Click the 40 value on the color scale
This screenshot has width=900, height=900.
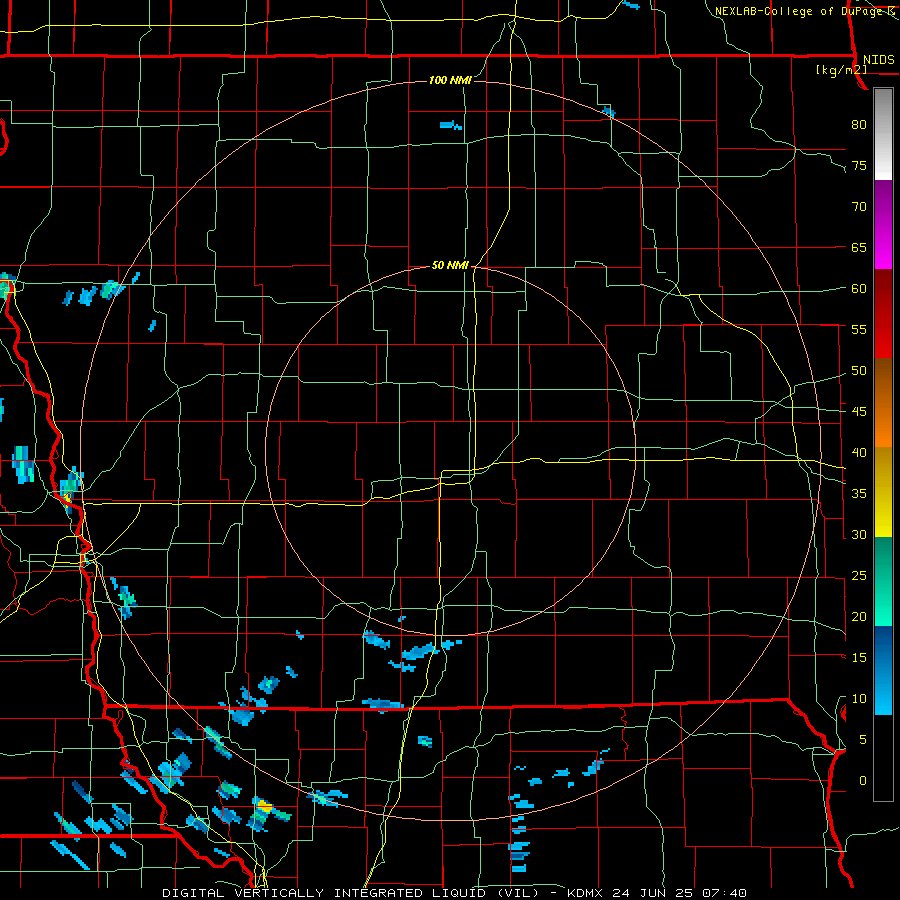[x=859, y=453]
